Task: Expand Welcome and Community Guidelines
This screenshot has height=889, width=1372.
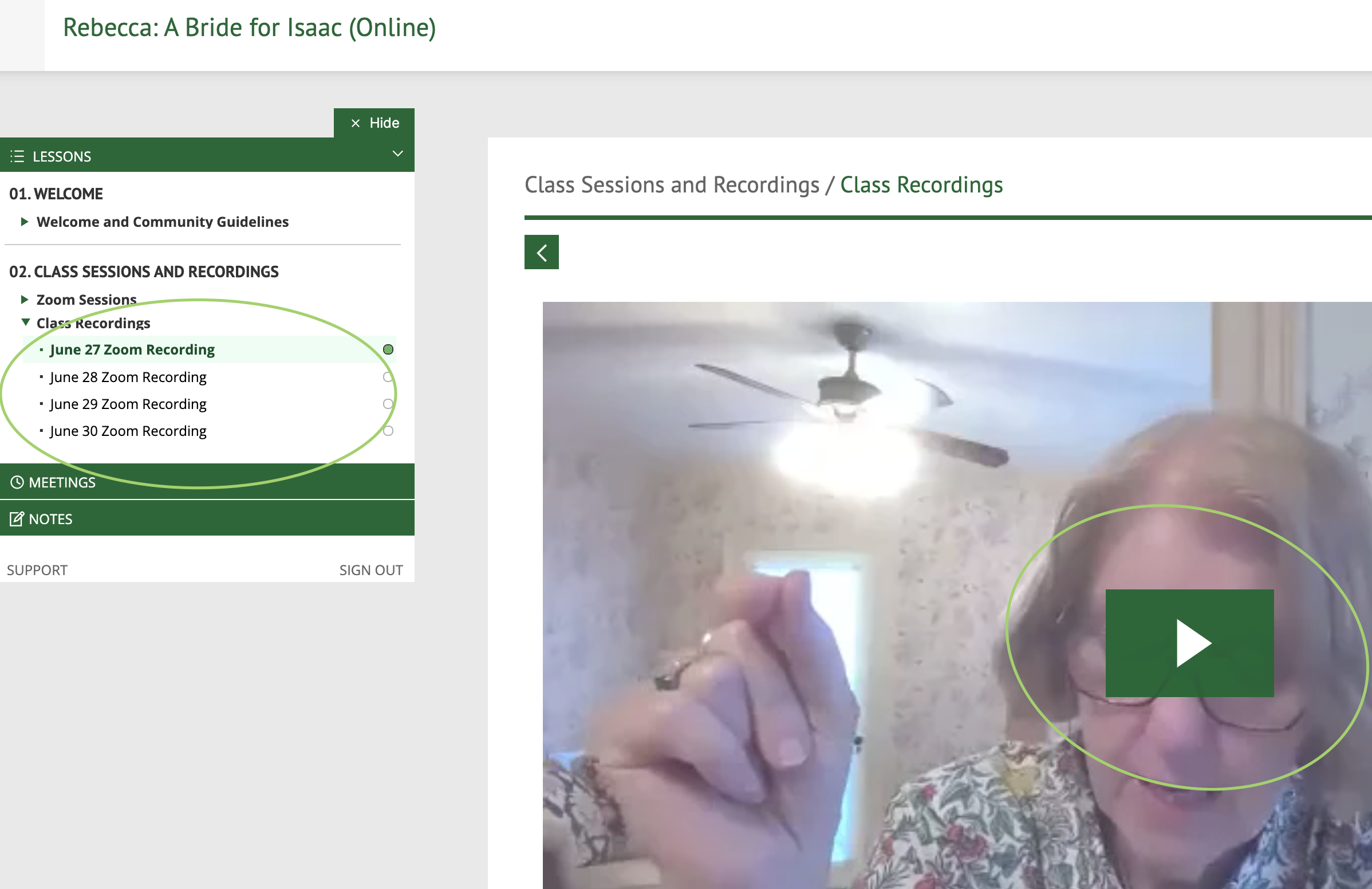Action: [x=25, y=221]
